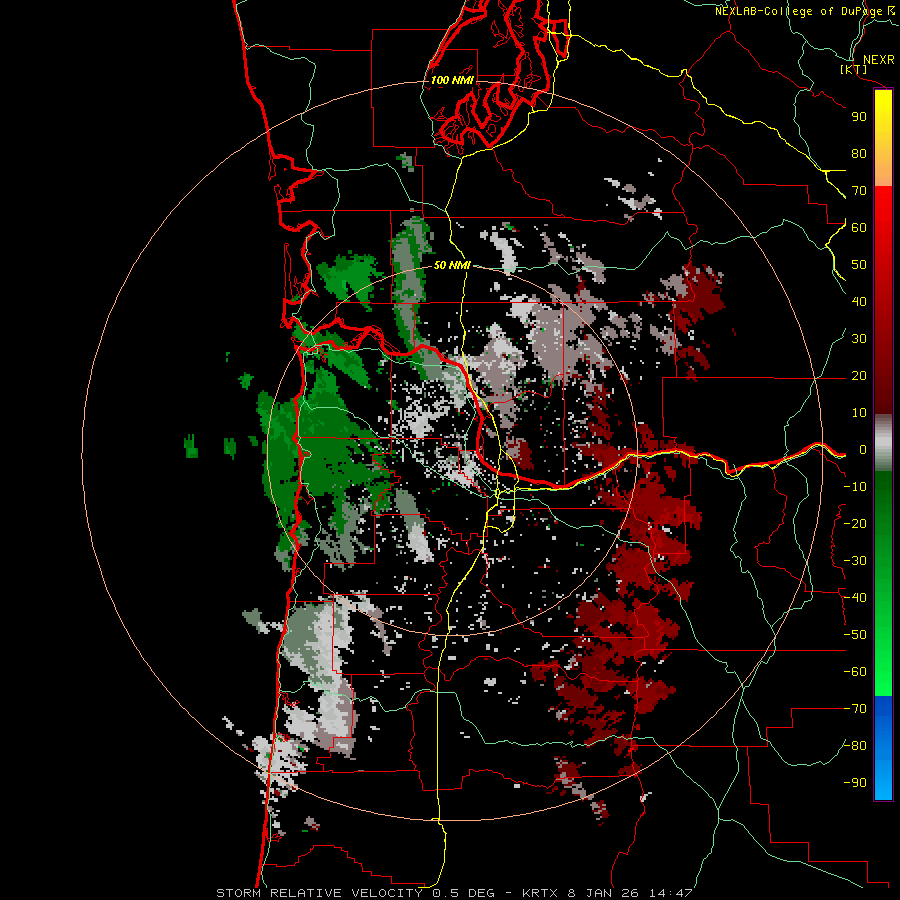Click the 40 value on velocity scale
This screenshot has height=900, width=900.
[859, 301]
